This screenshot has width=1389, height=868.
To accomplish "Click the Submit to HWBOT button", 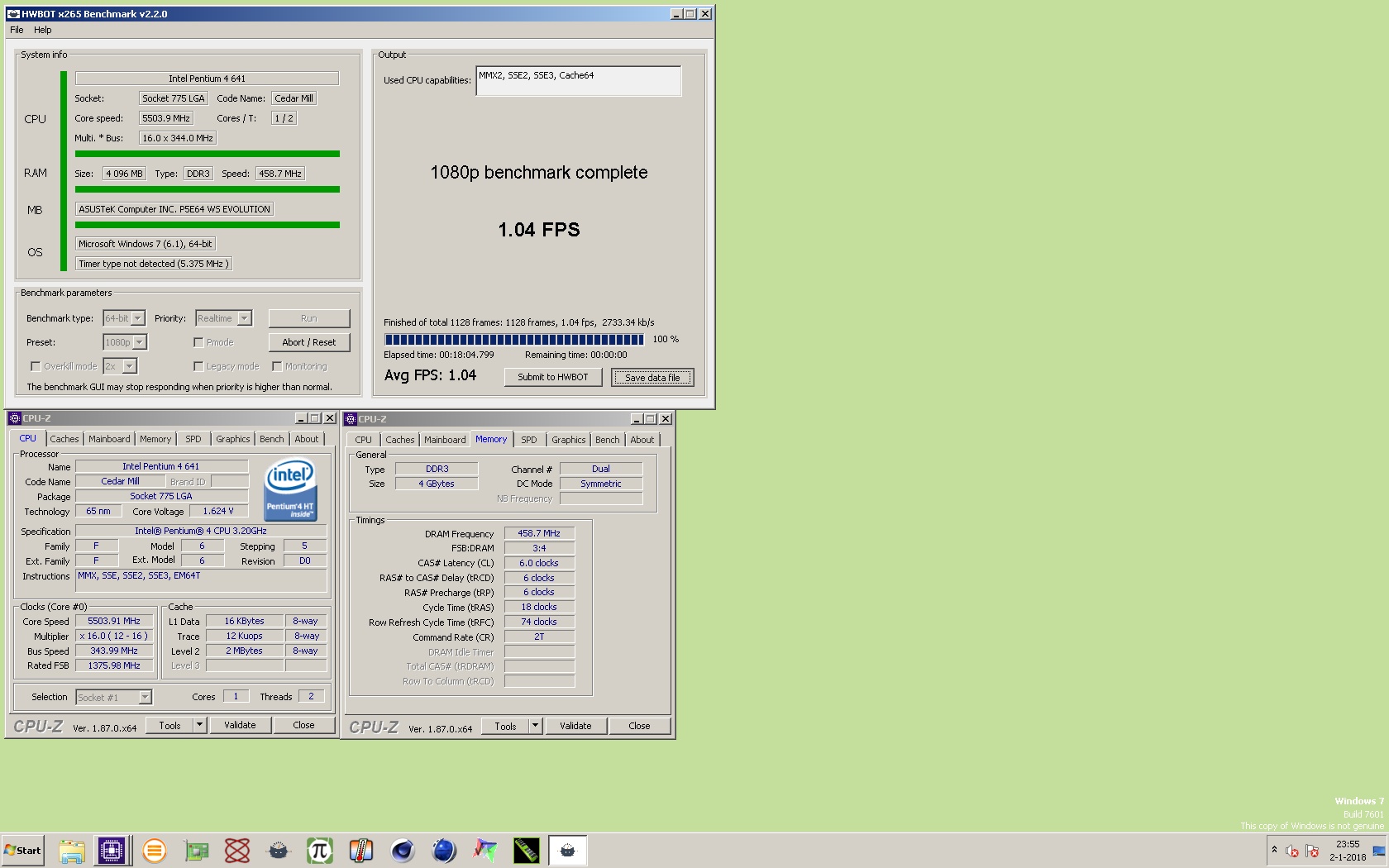I will pyautogui.click(x=553, y=377).
